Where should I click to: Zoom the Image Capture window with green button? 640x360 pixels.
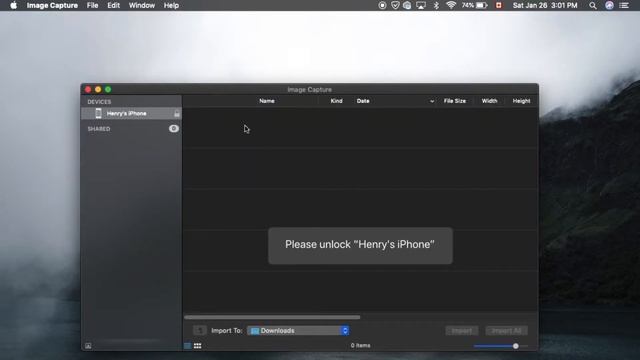click(x=108, y=89)
